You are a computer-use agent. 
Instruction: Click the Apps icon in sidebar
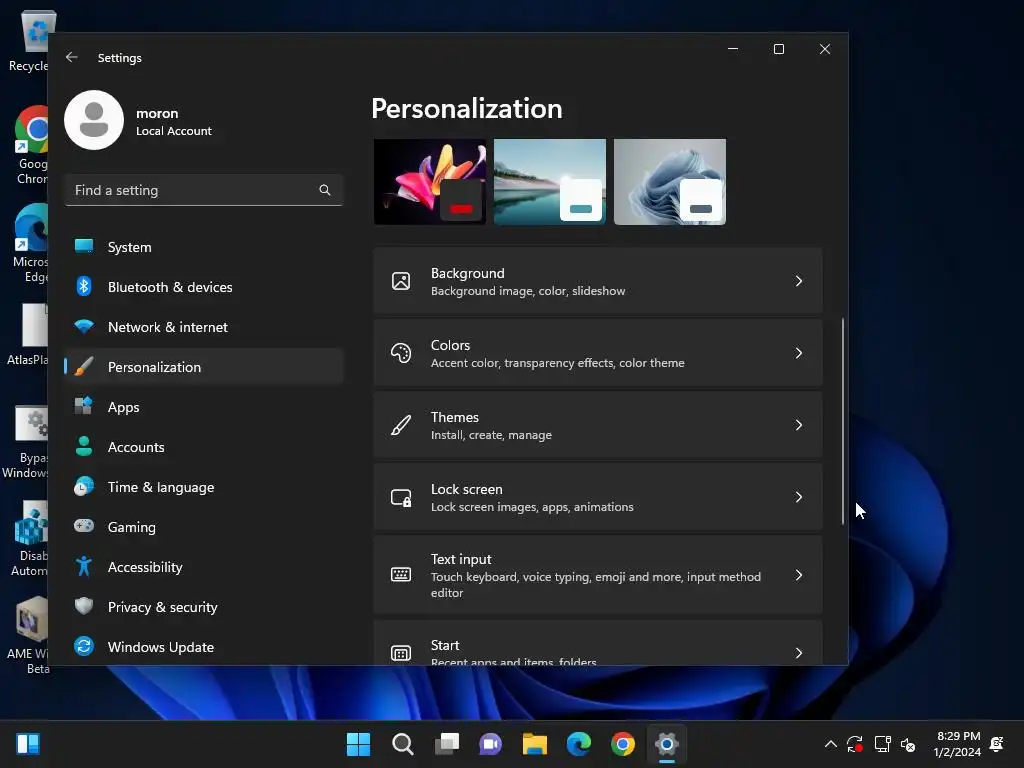coord(84,406)
